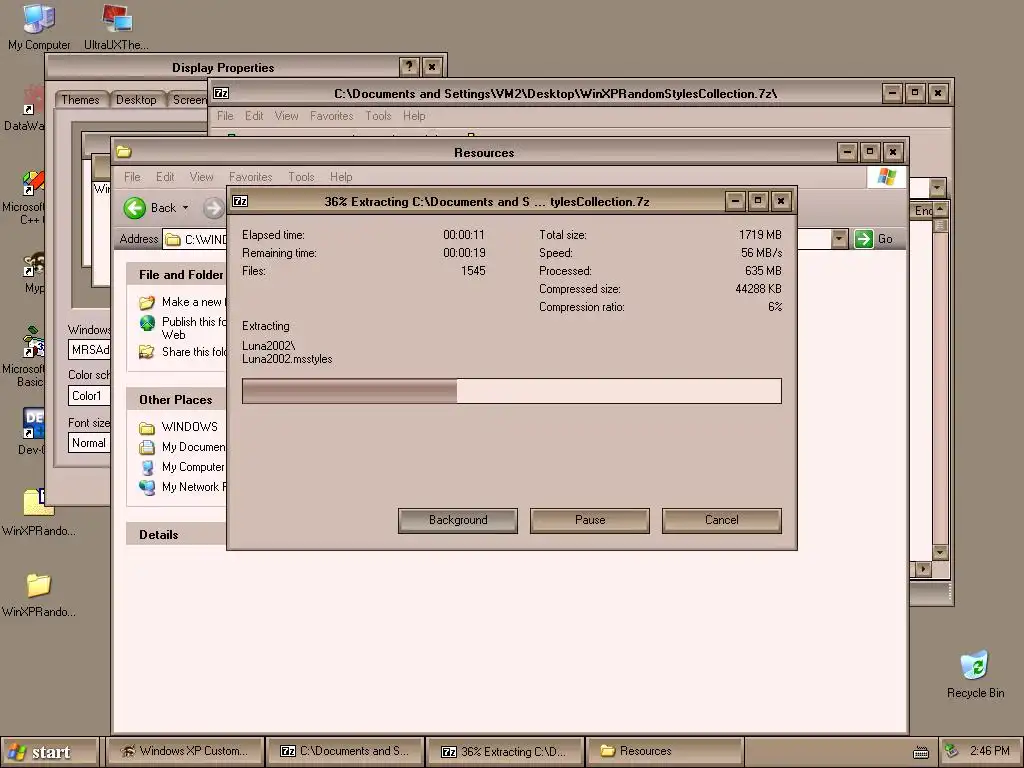Open Help menu in Resources window
The width and height of the screenshot is (1024, 768).
point(341,177)
